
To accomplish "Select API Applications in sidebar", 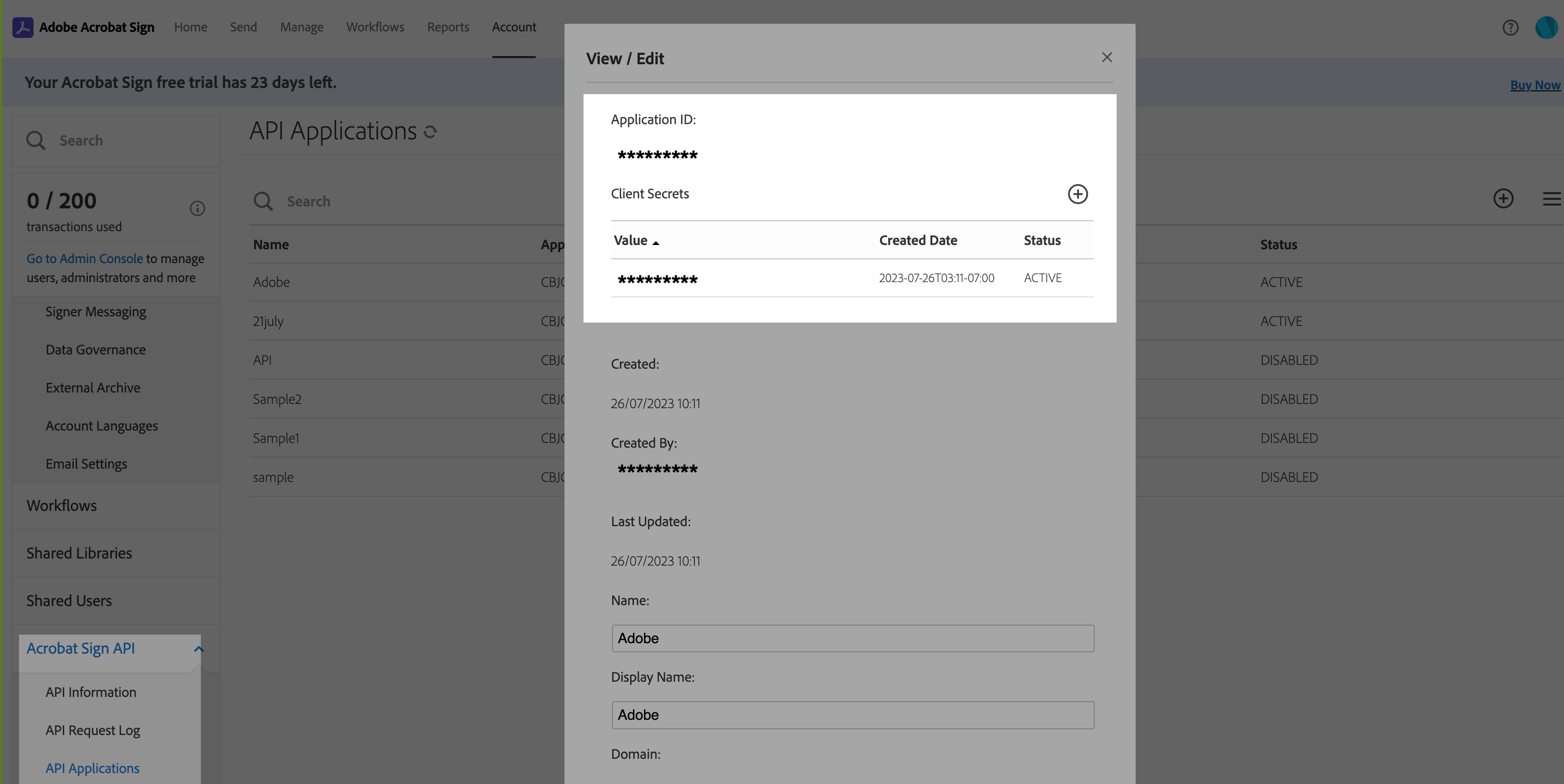I will (x=92, y=768).
